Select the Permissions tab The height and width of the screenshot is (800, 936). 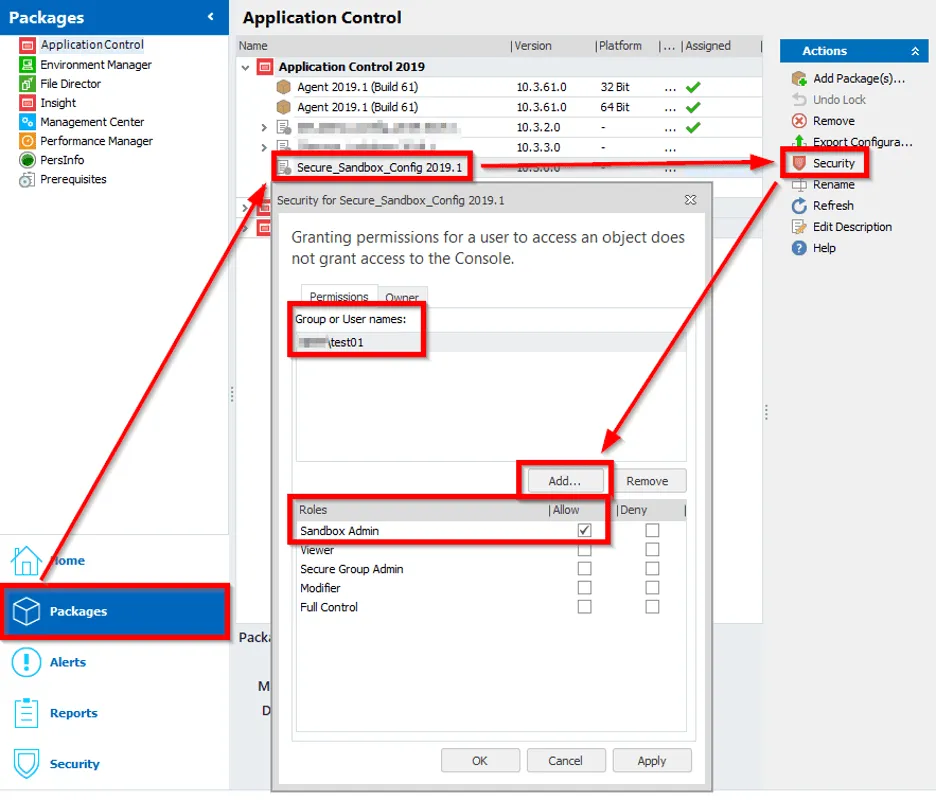tap(338, 297)
